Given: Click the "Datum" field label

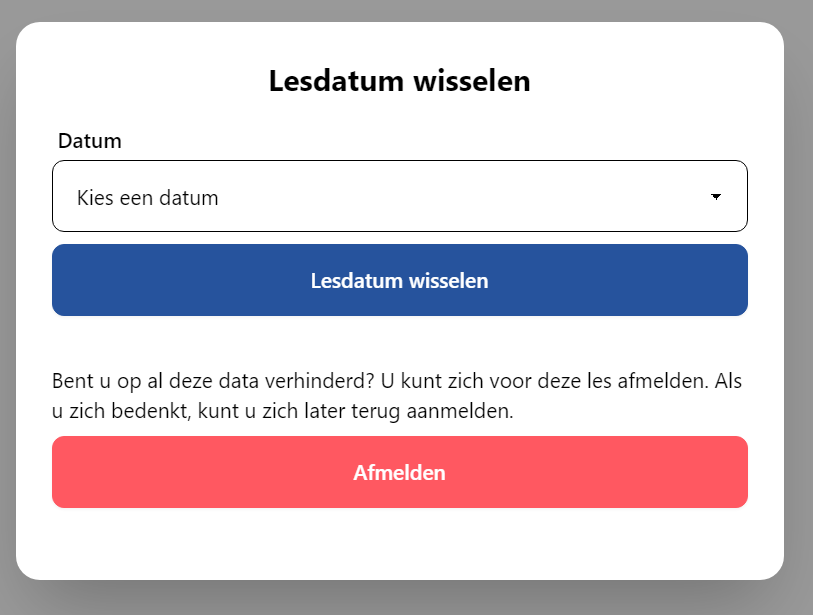Looking at the screenshot, I should click(90, 141).
